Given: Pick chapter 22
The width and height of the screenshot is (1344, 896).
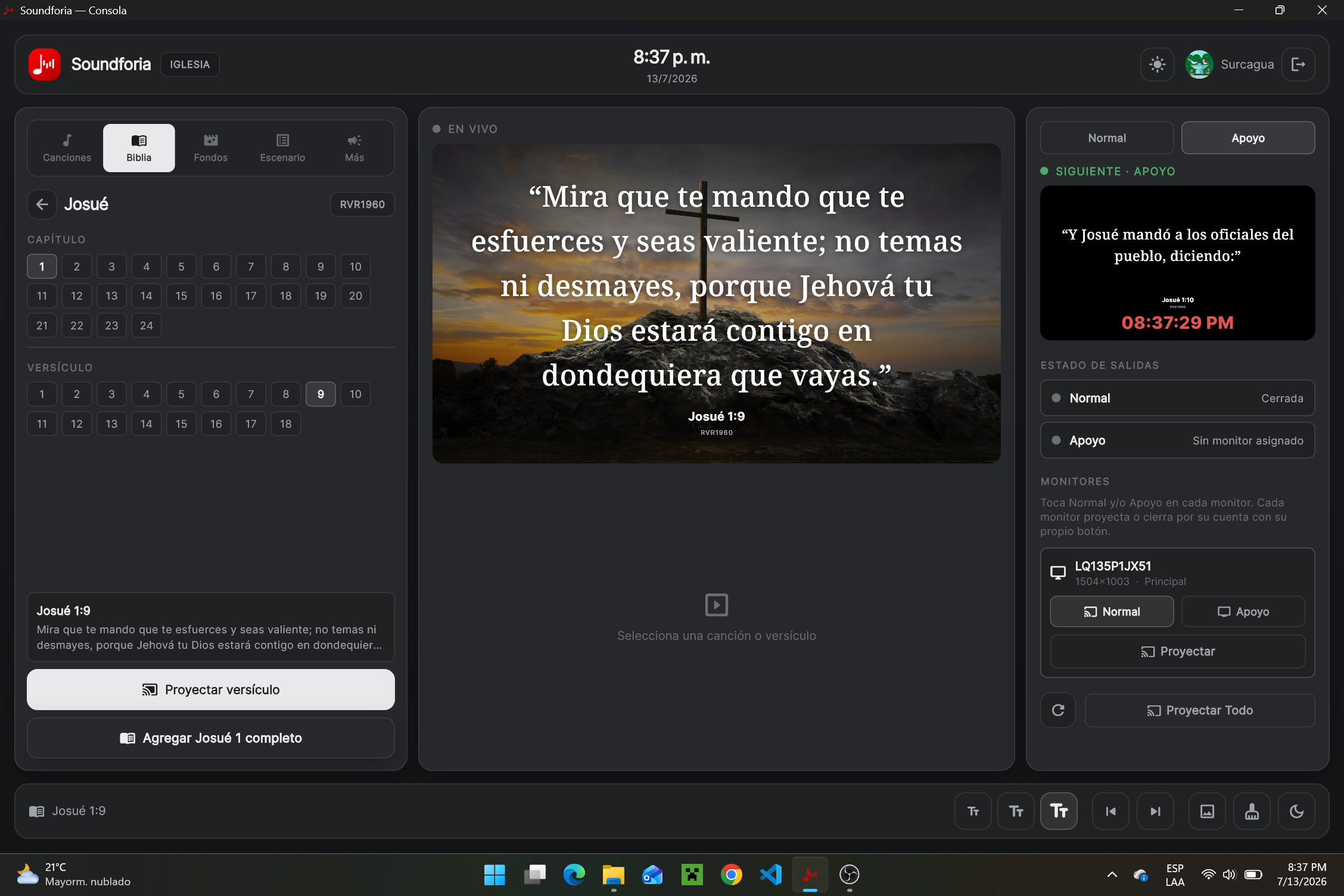Looking at the screenshot, I should (77, 325).
